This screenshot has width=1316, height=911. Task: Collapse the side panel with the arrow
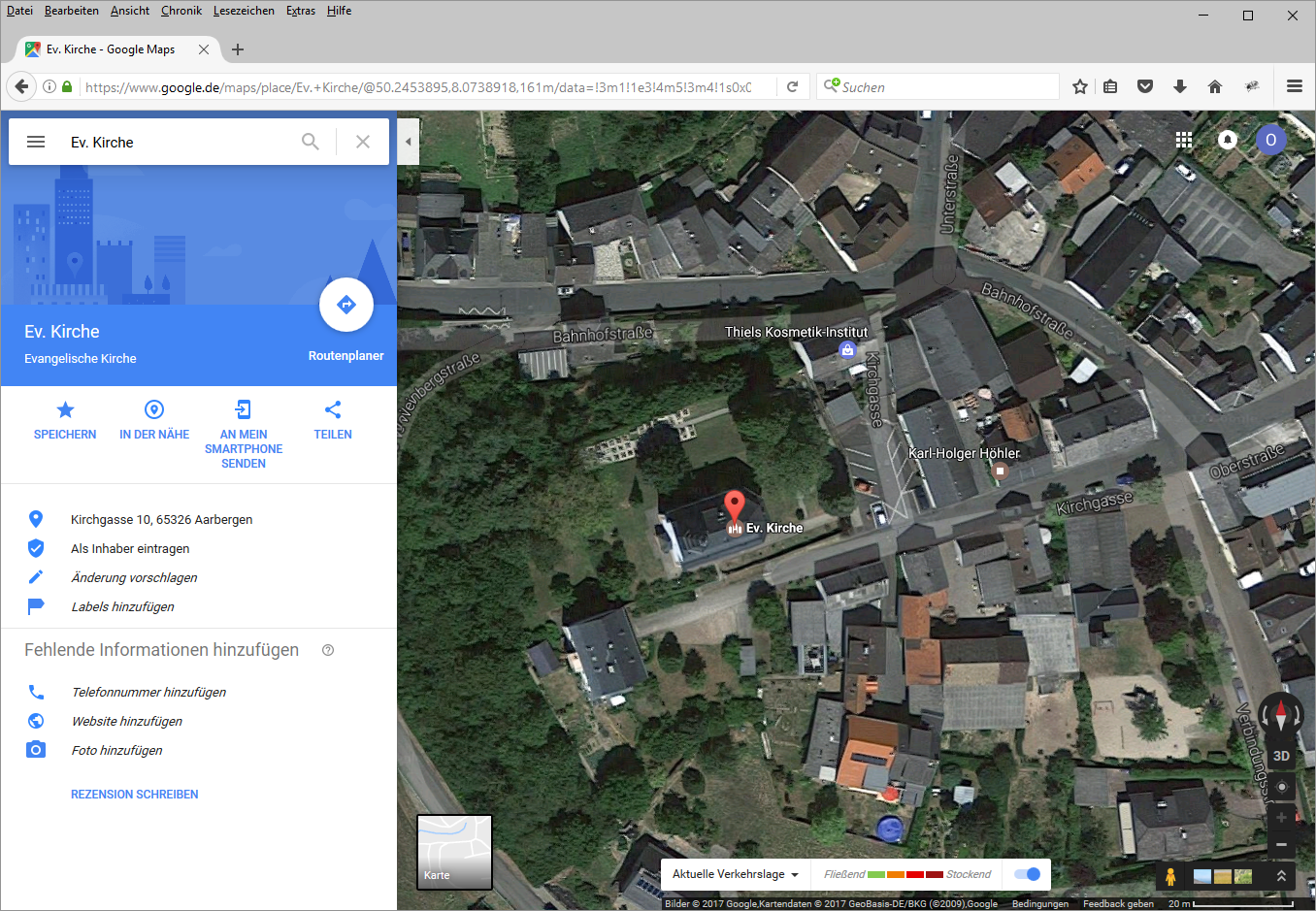tap(409, 142)
